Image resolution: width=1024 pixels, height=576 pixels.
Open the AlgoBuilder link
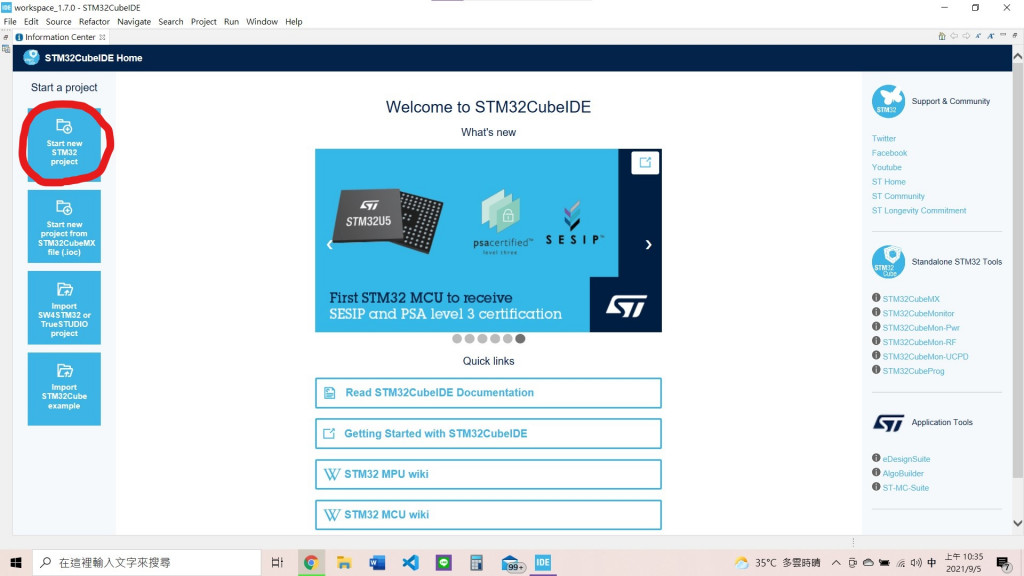pyautogui.click(x=903, y=473)
